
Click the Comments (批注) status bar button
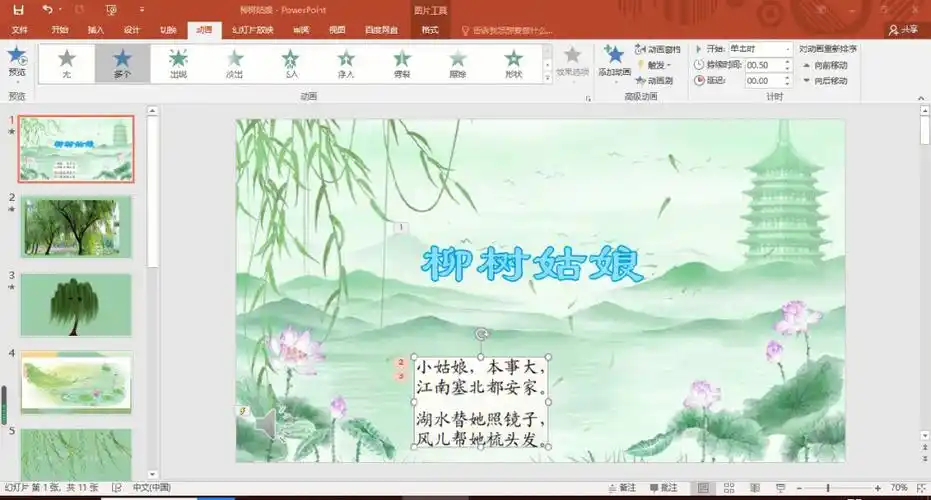point(664,488)
